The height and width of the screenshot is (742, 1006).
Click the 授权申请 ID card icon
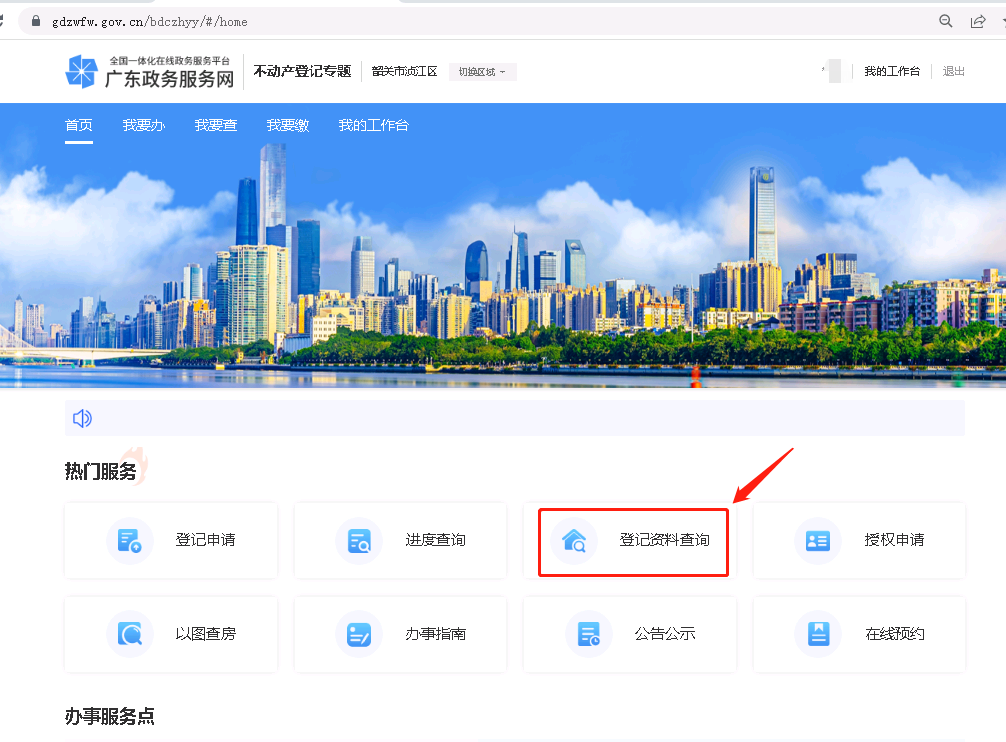click(818, 541)
